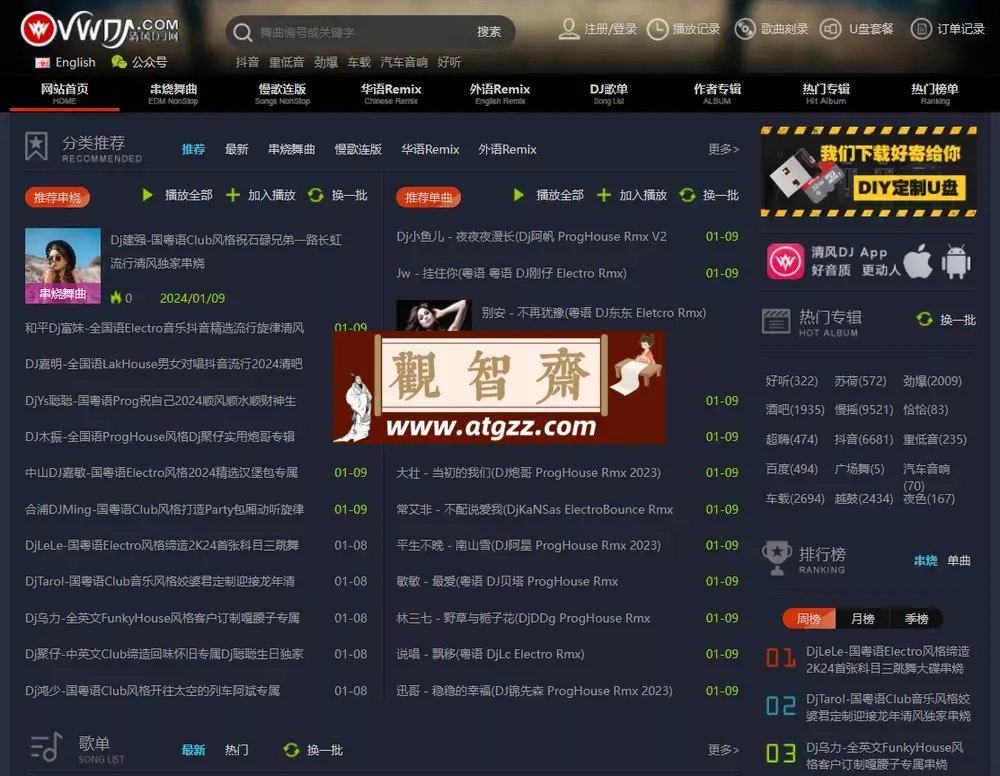Open the song burning disc icon
This screenshot has width=1000, height=776.
click(x=745, y=29)
